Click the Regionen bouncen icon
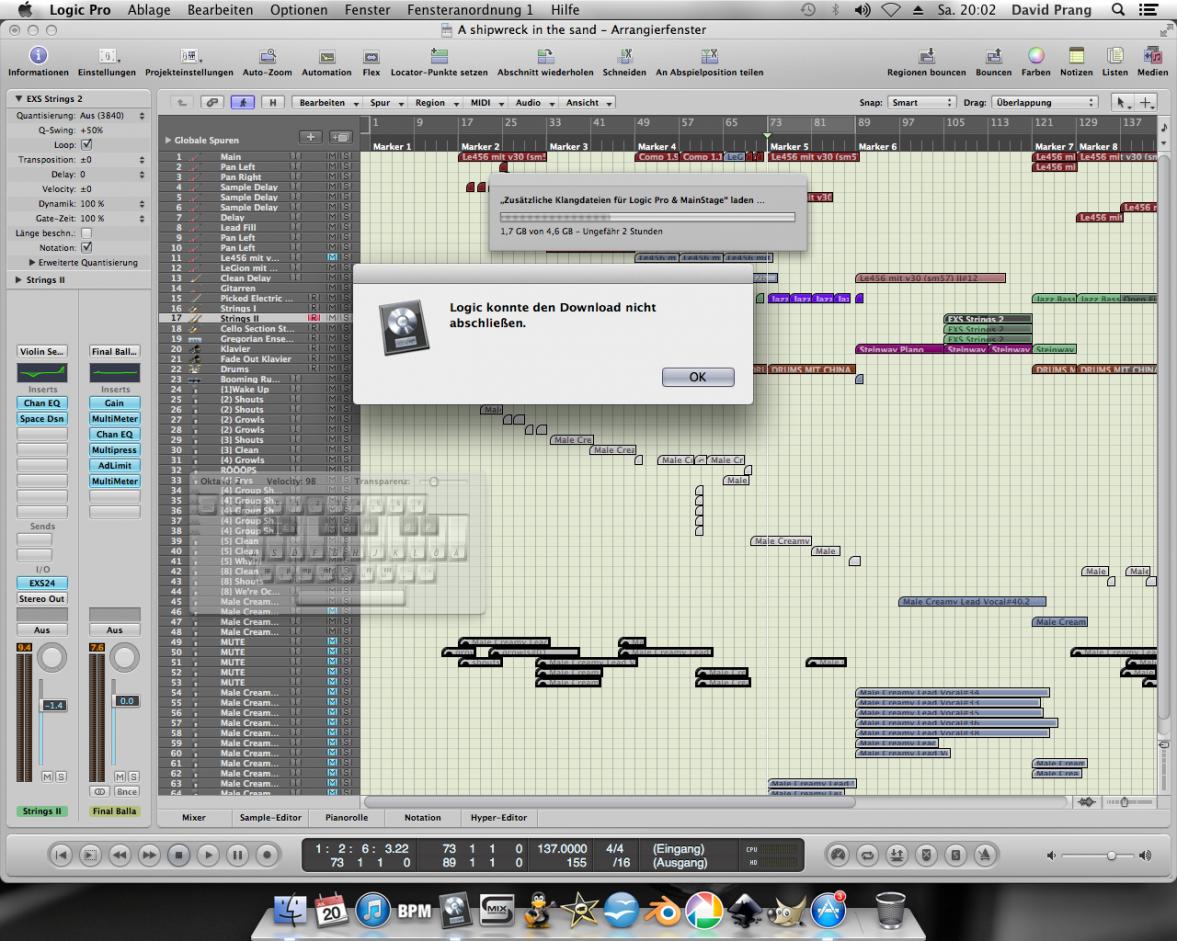This screenshot has width=1177, height=941. coord(926,56)
